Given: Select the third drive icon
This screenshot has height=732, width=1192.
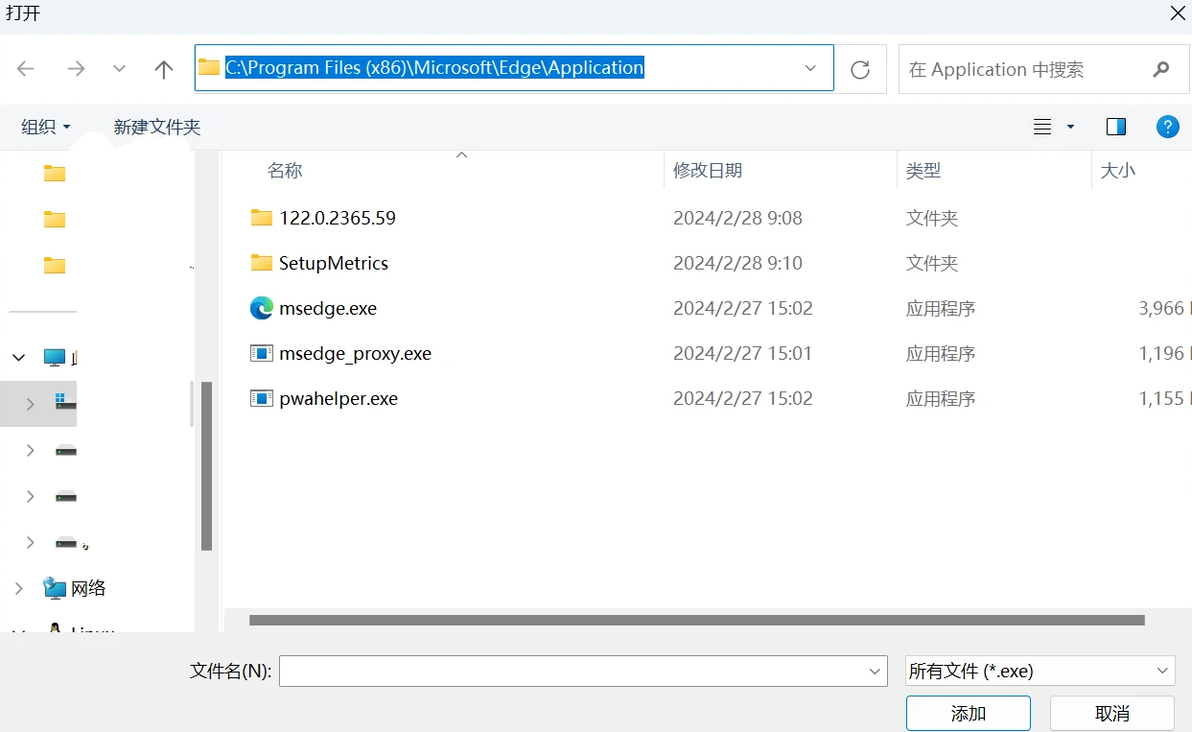Looking at the screenshot, I should click(66, 496).
